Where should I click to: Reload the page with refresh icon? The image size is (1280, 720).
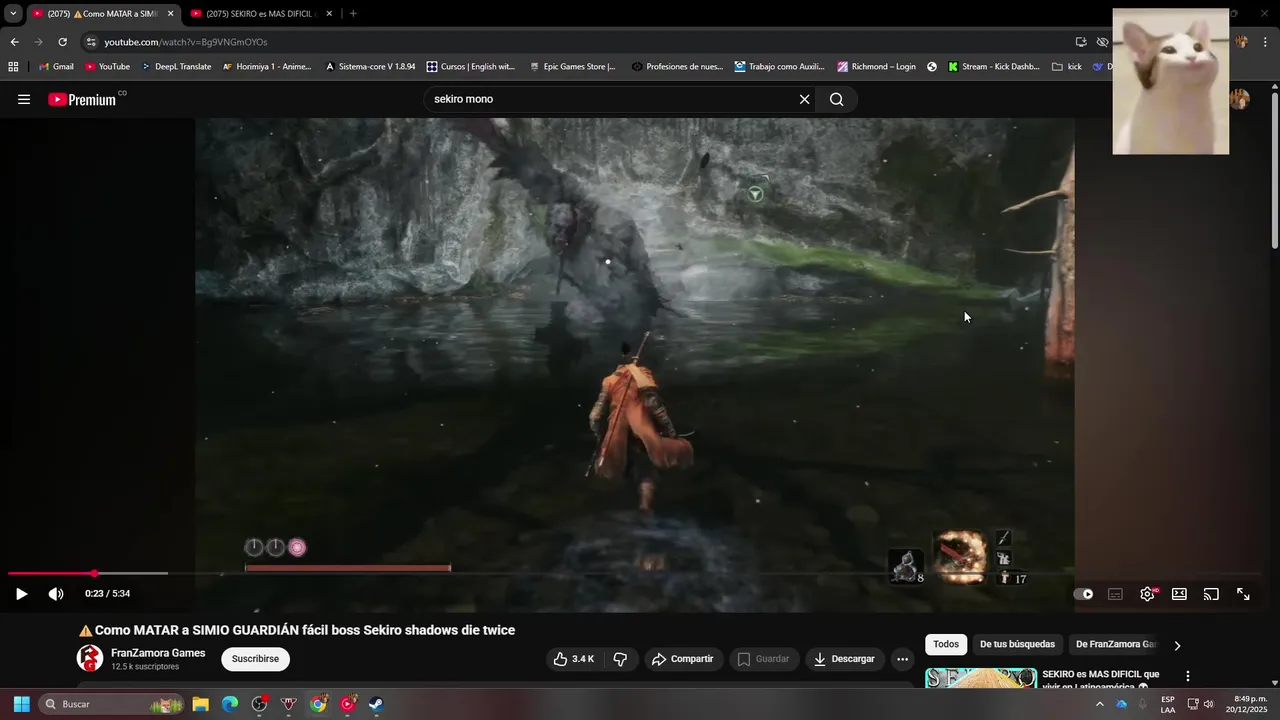click(62, 42)
